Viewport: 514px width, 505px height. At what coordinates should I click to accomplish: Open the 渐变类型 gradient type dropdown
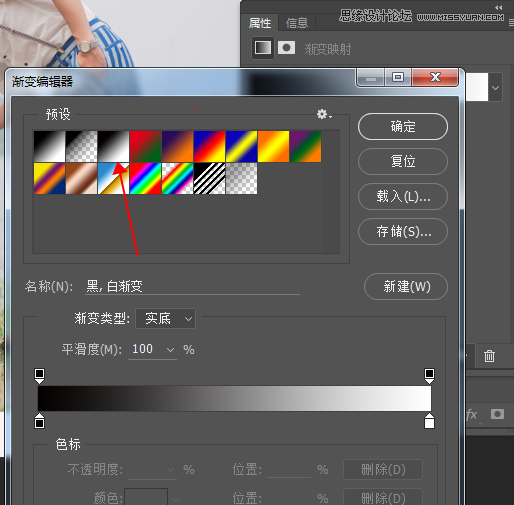[165, 319]
